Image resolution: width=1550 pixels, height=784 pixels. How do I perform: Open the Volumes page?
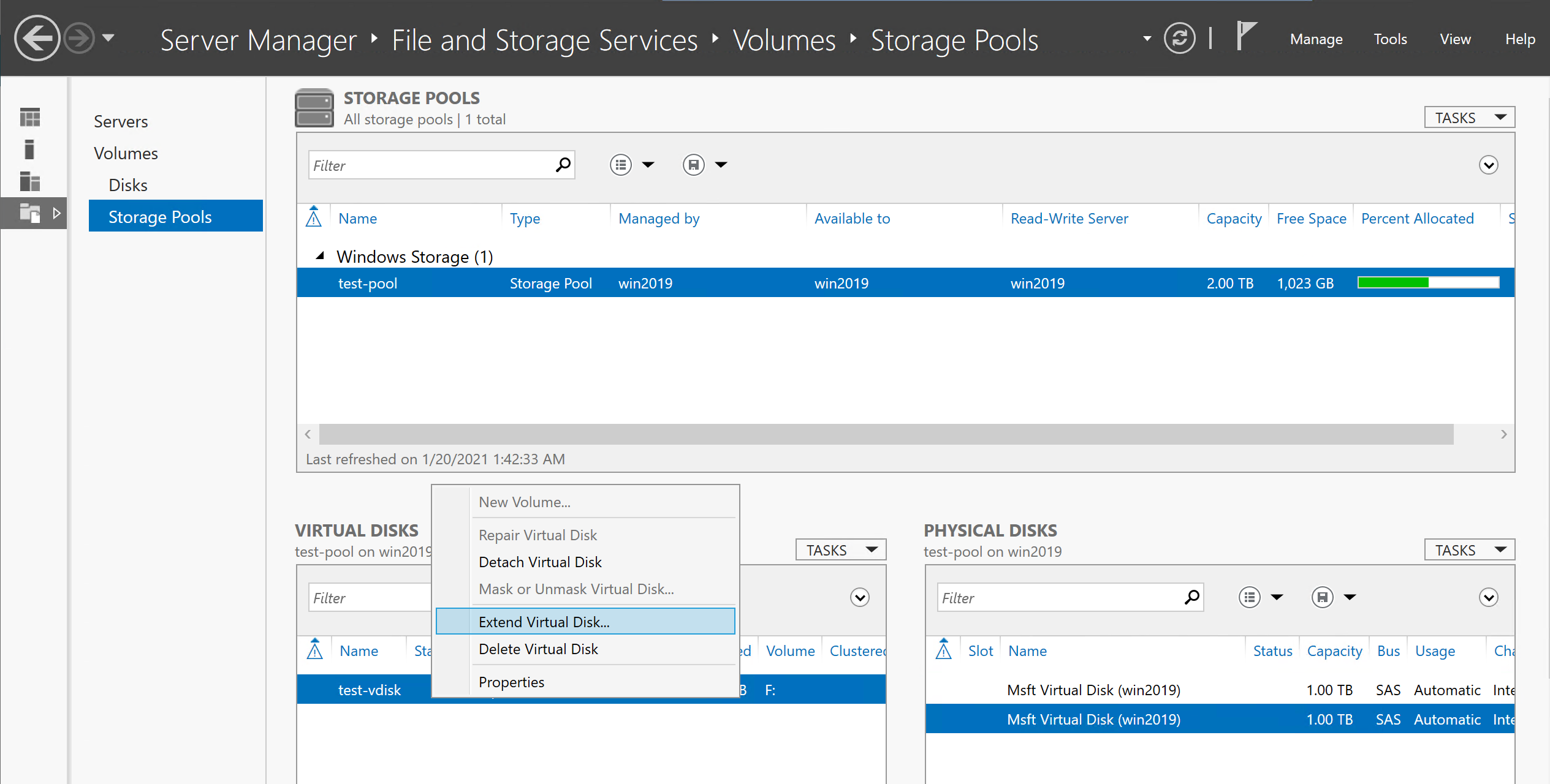point(126,153)
